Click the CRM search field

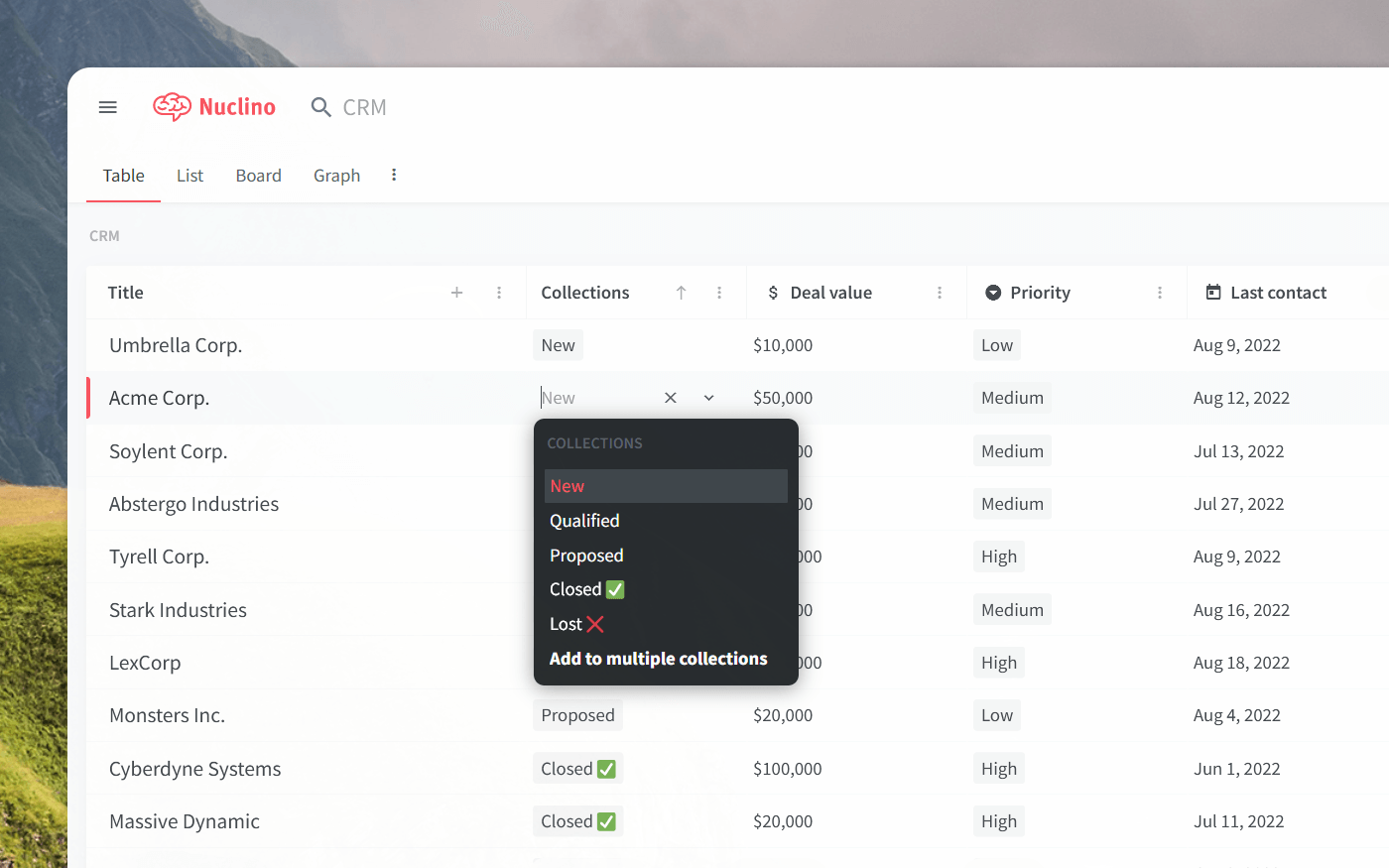coord(364,107)
